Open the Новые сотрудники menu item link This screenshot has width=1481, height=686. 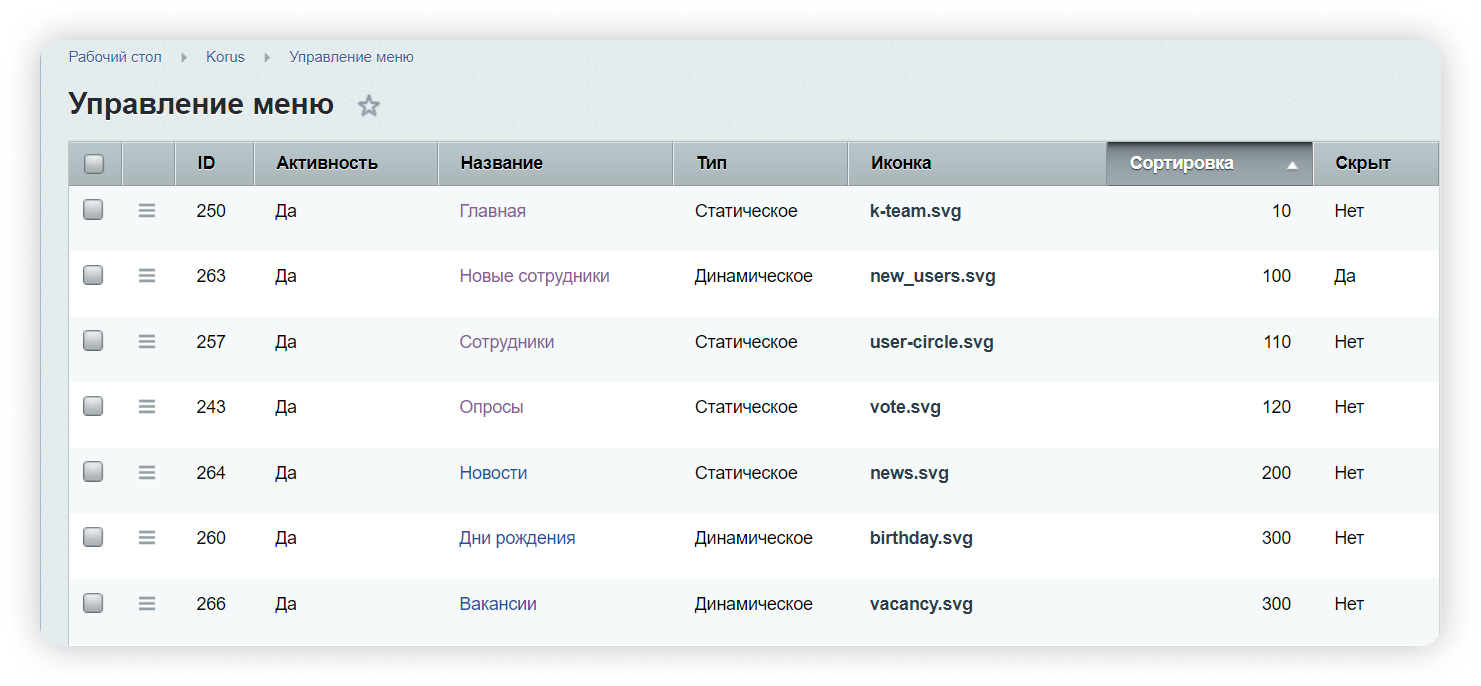534,276
